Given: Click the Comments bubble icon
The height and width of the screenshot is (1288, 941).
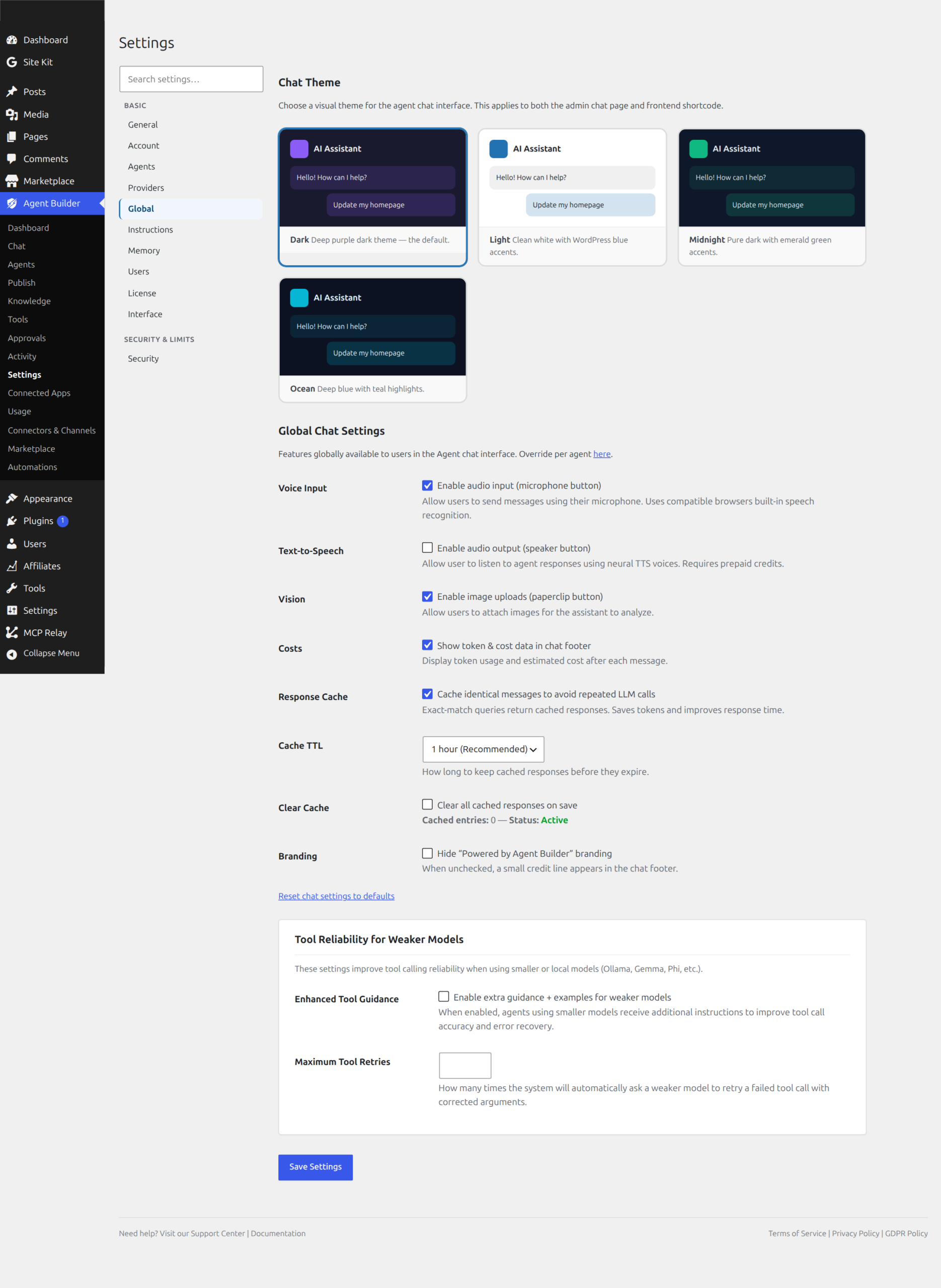Looking at the screenshot, I should coord(12,159).
